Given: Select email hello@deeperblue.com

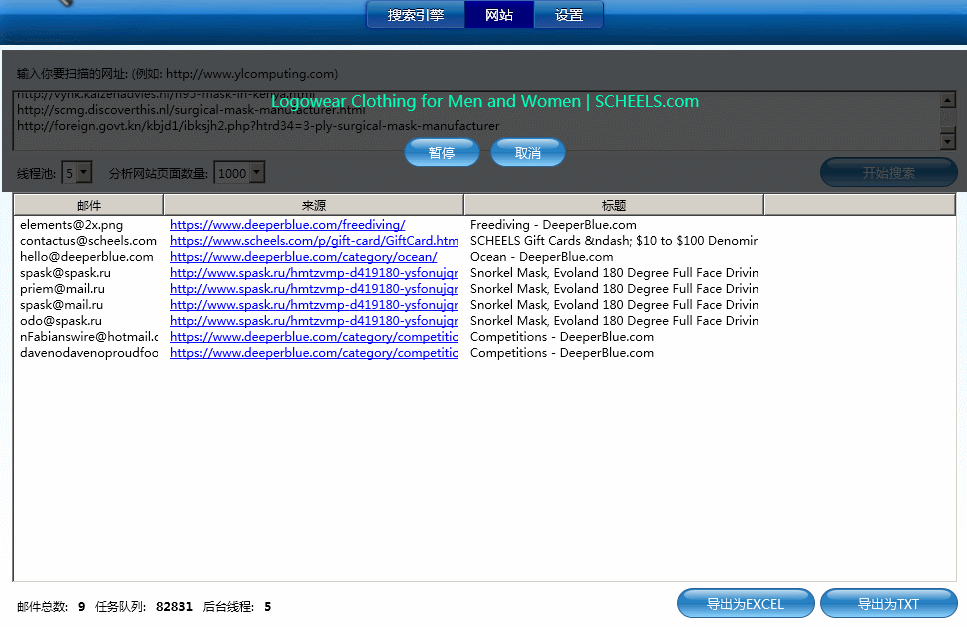Looking at the screenshot, I should coord(86,257).
